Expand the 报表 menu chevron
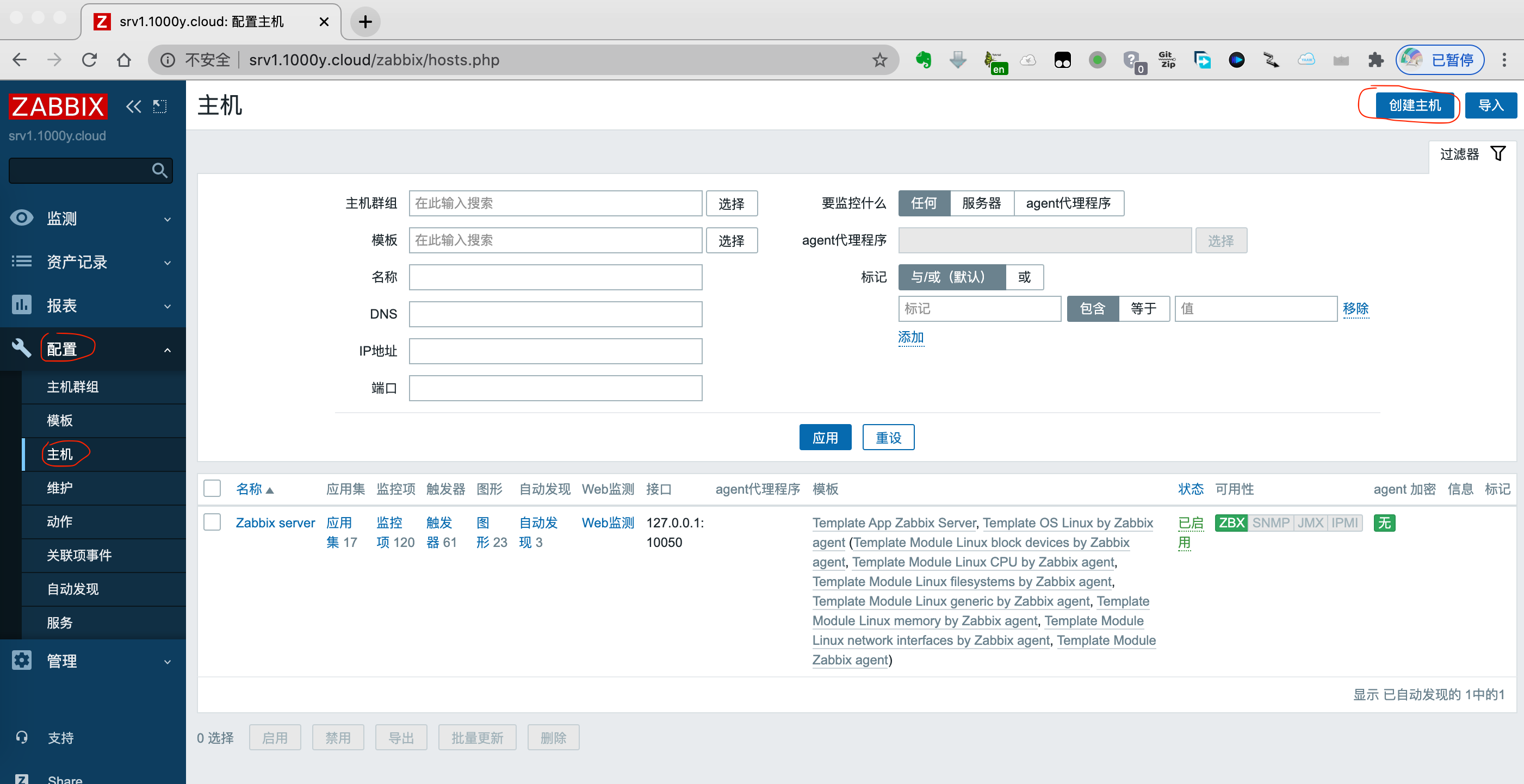This screenshot has width=1524, height=784. 168,306
